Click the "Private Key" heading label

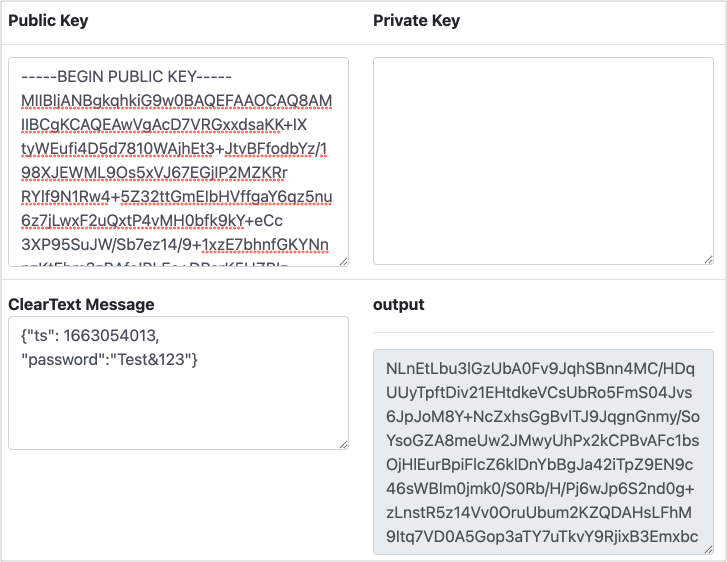coord(416,21)
